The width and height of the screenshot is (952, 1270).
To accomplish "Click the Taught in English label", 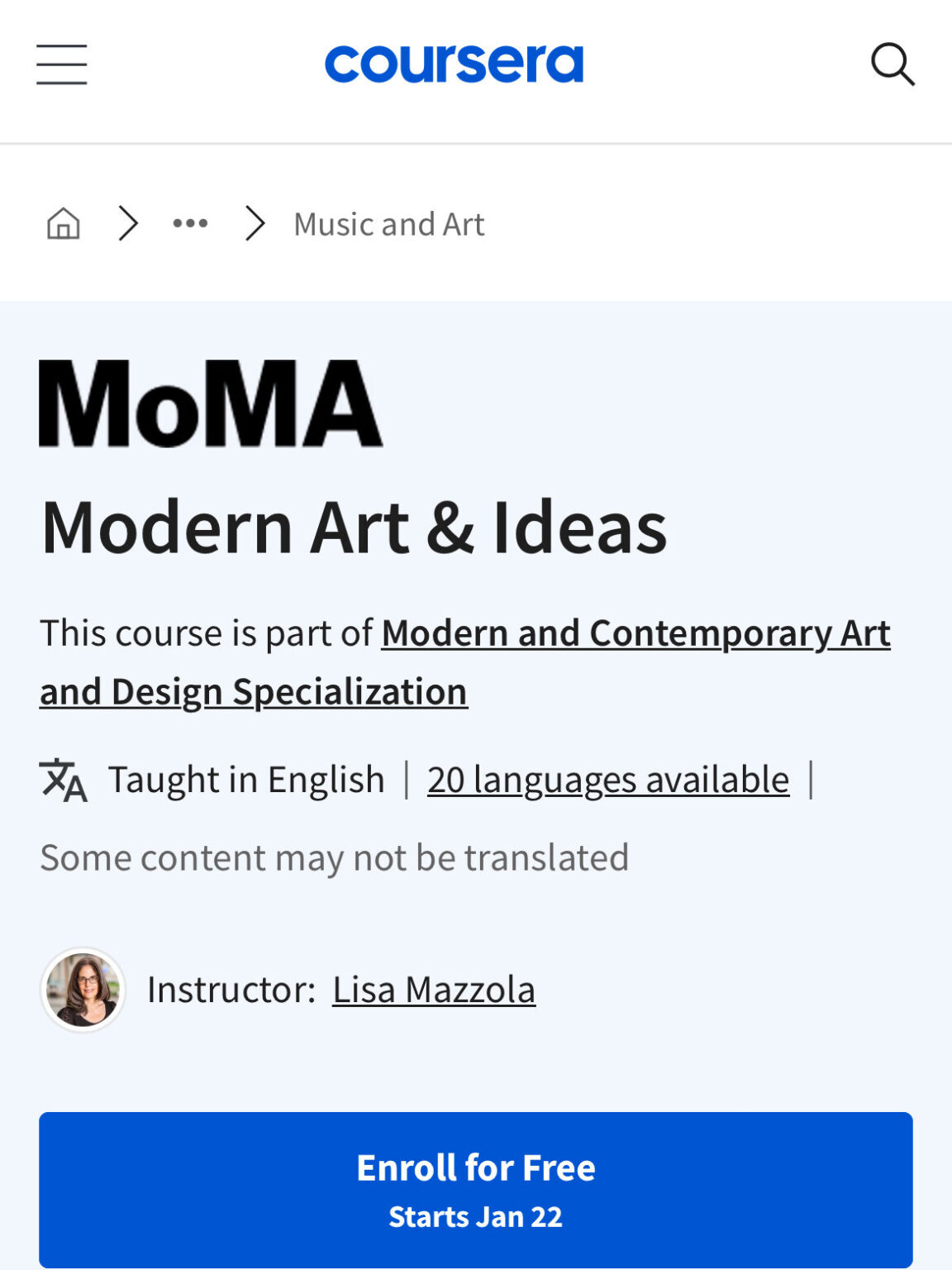I will coord(246,780).
